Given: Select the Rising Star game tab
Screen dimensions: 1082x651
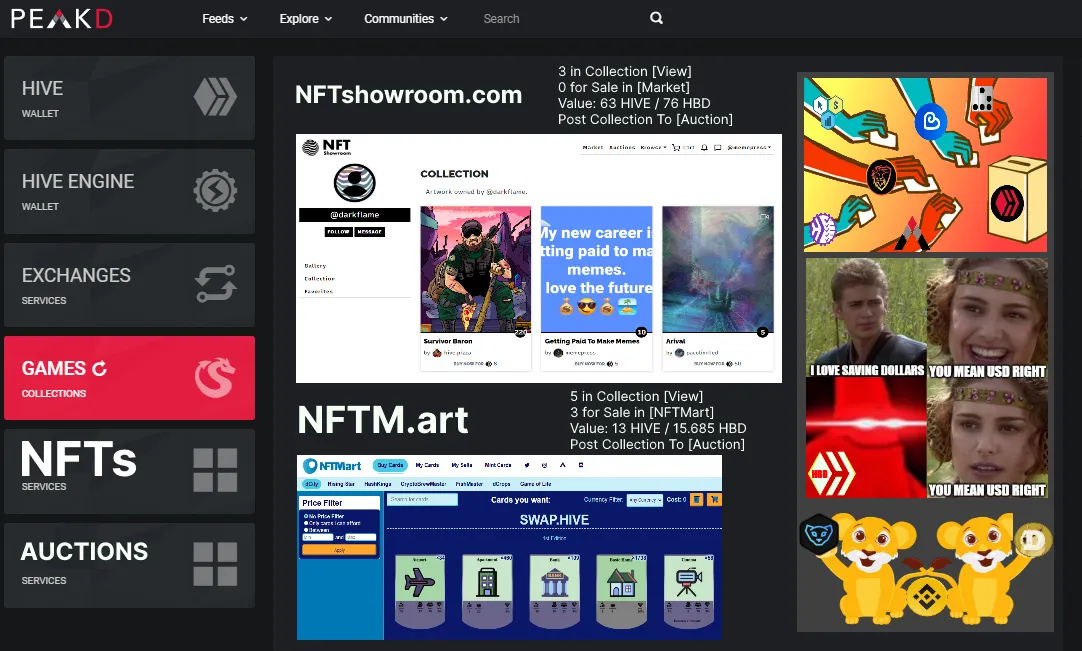Looking at the screenshot, I should click(341, 484).
